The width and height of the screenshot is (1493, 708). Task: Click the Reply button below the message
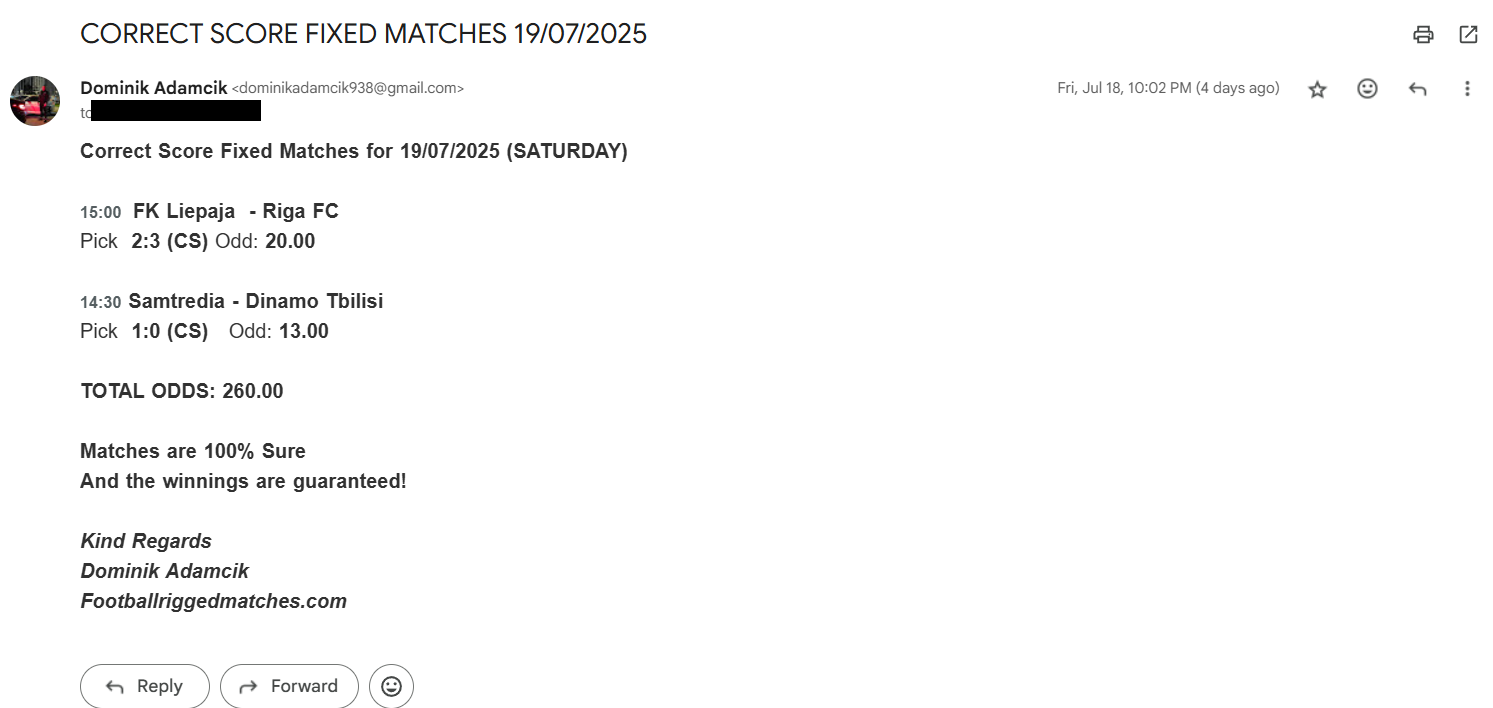[x=145, y=686]
